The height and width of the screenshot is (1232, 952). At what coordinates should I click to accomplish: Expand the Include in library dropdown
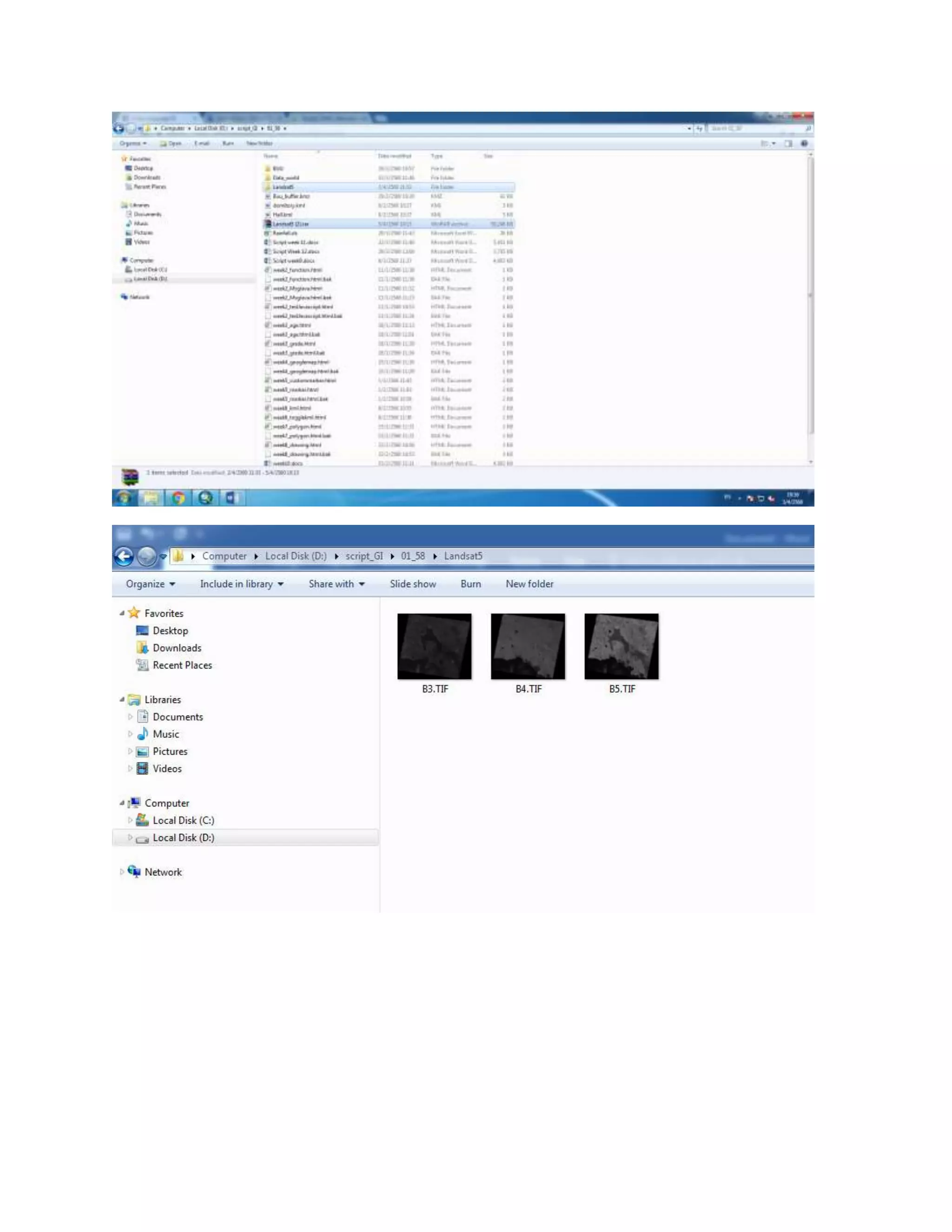(241, 584)
